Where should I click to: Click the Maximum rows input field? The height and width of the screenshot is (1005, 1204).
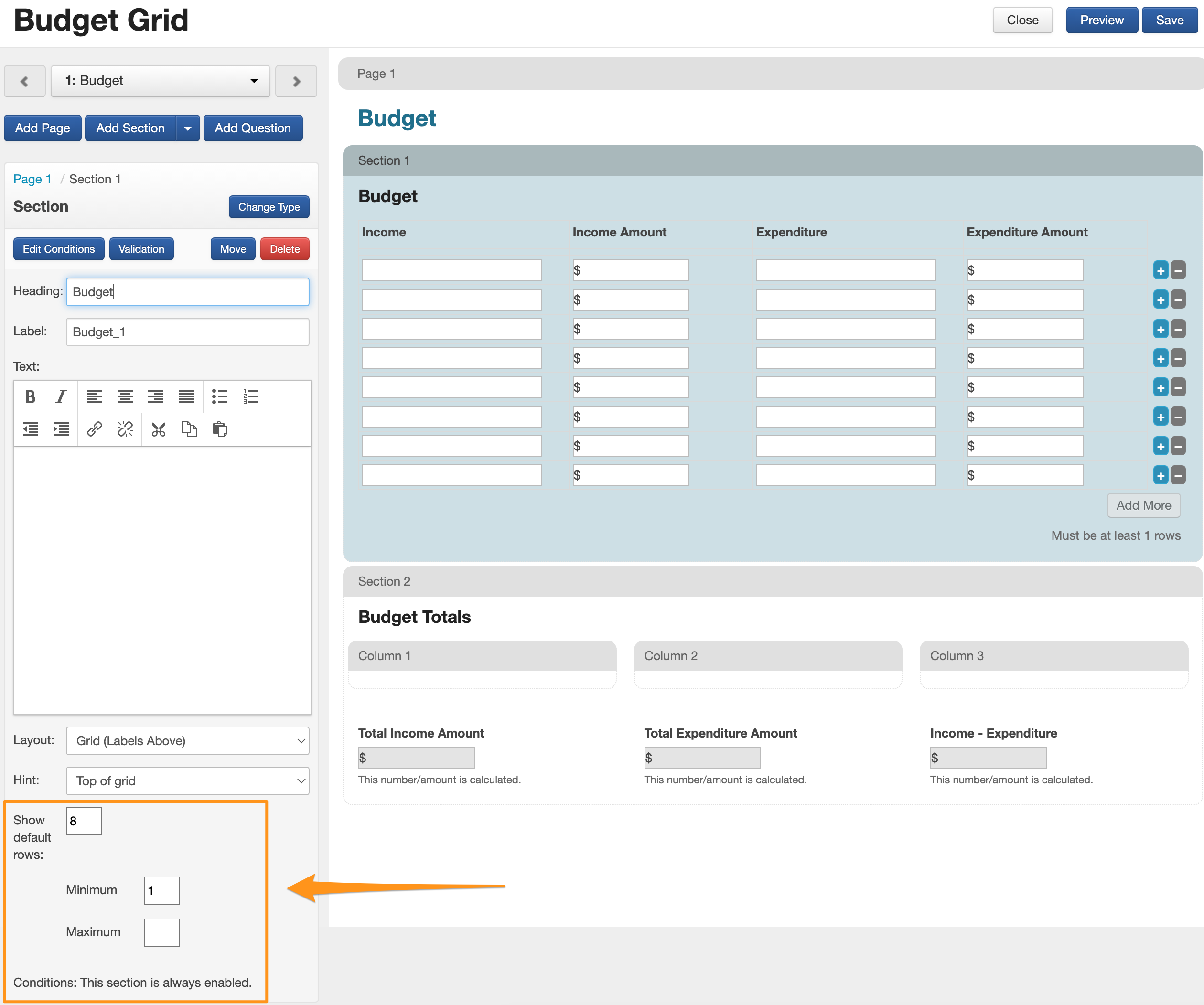click(x=161, y=932)
